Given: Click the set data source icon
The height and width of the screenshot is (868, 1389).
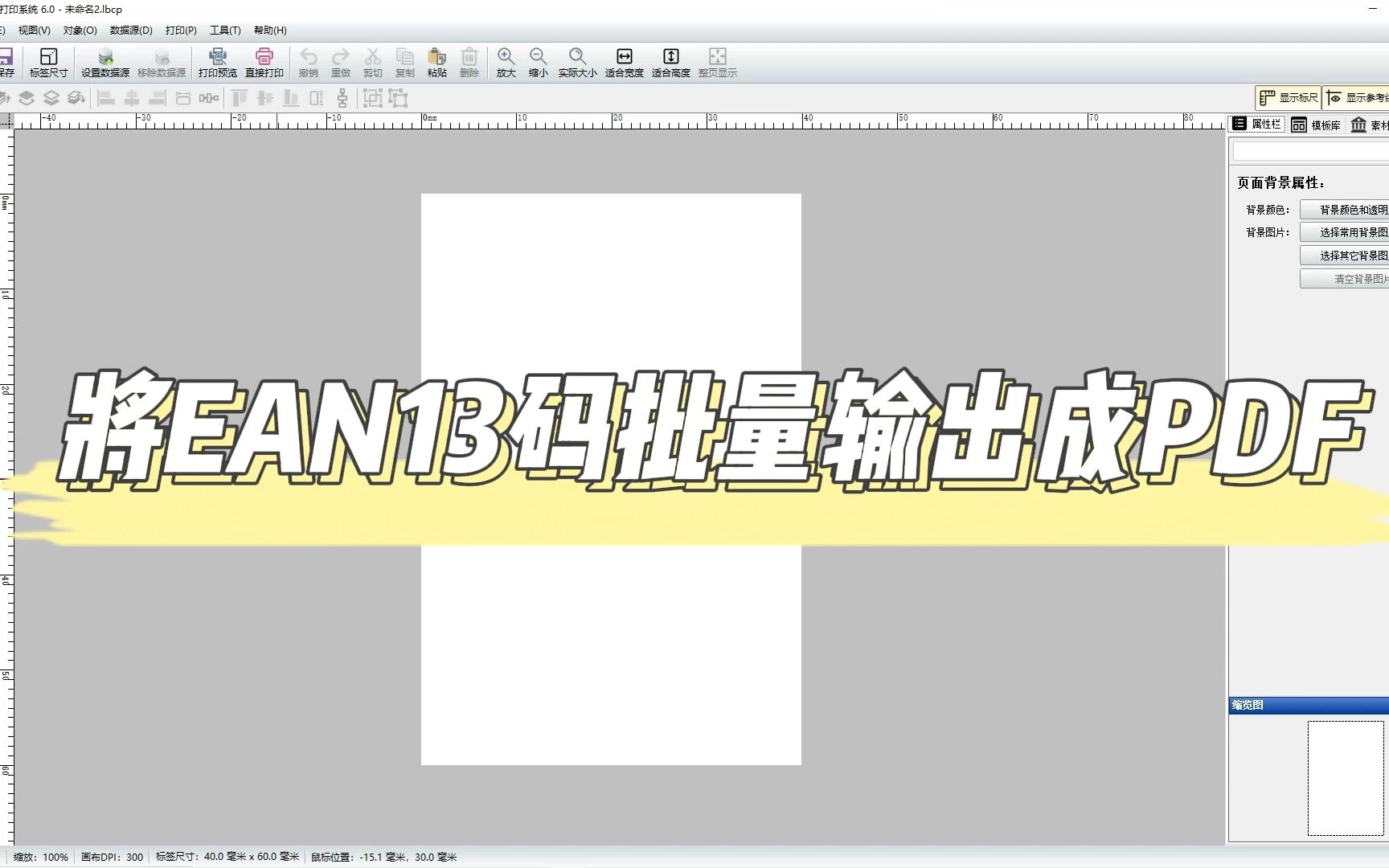Looking at the screenshot, I should [105, 62].
